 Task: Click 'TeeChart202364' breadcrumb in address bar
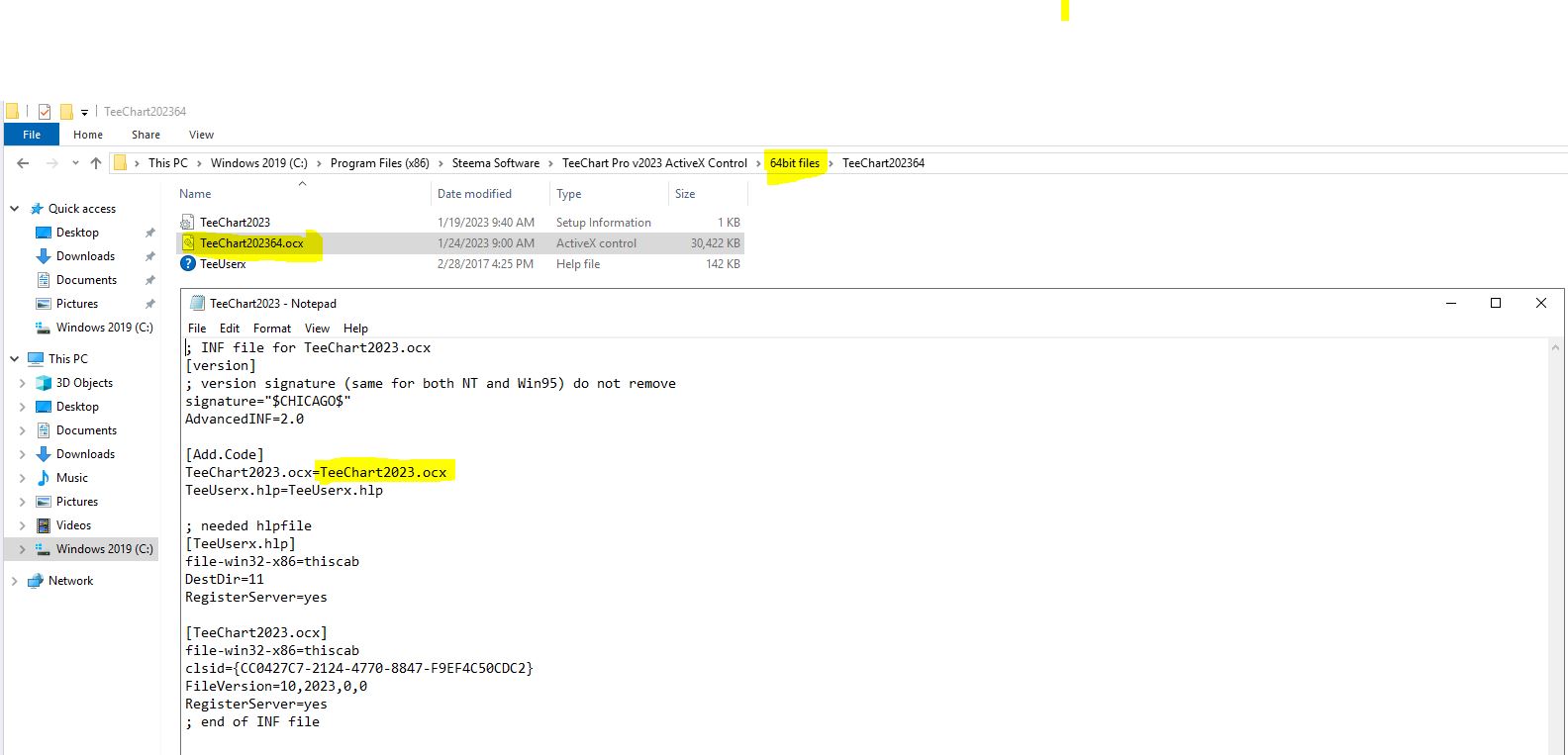883,163
